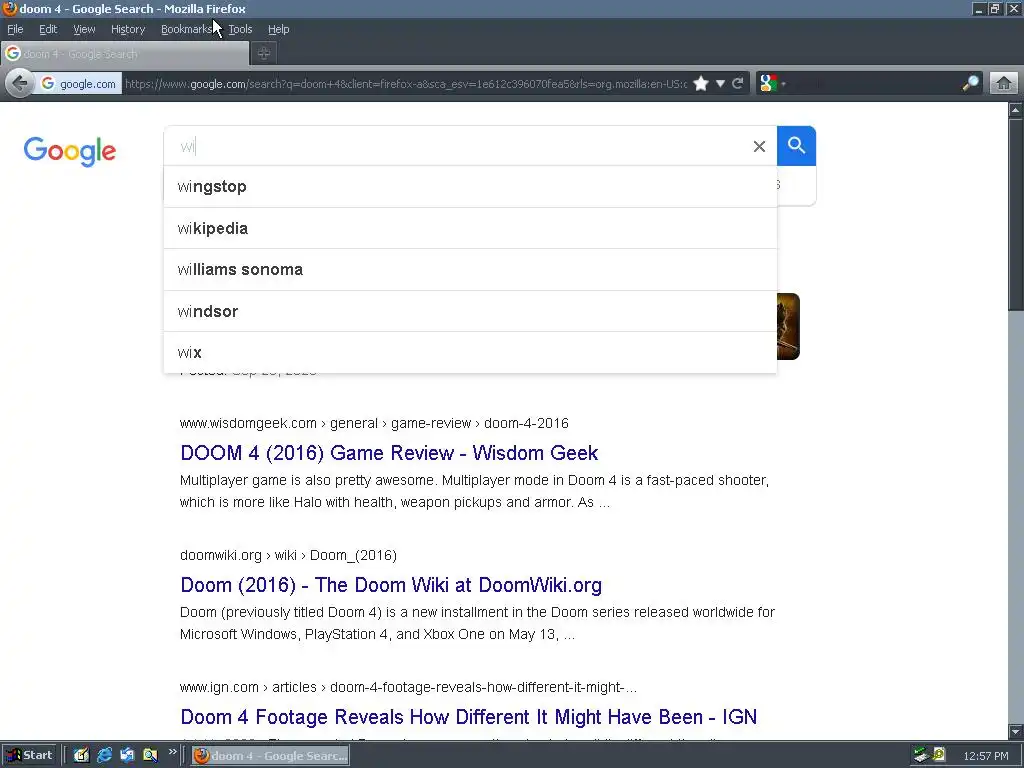Go to the Firefox home page

point(1004,84)
